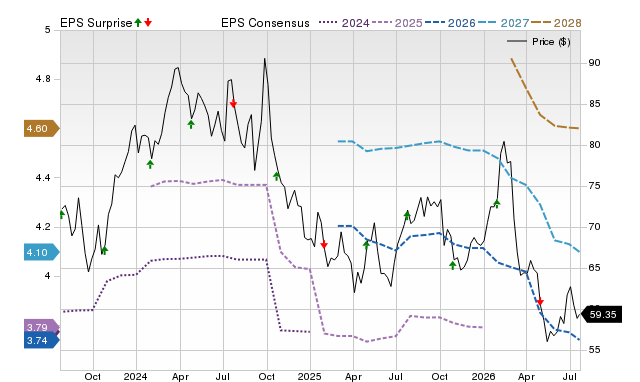Select the red EPS miss arrow from July 2024
Screen dimensions: 640x382
[x=233, y=104]
